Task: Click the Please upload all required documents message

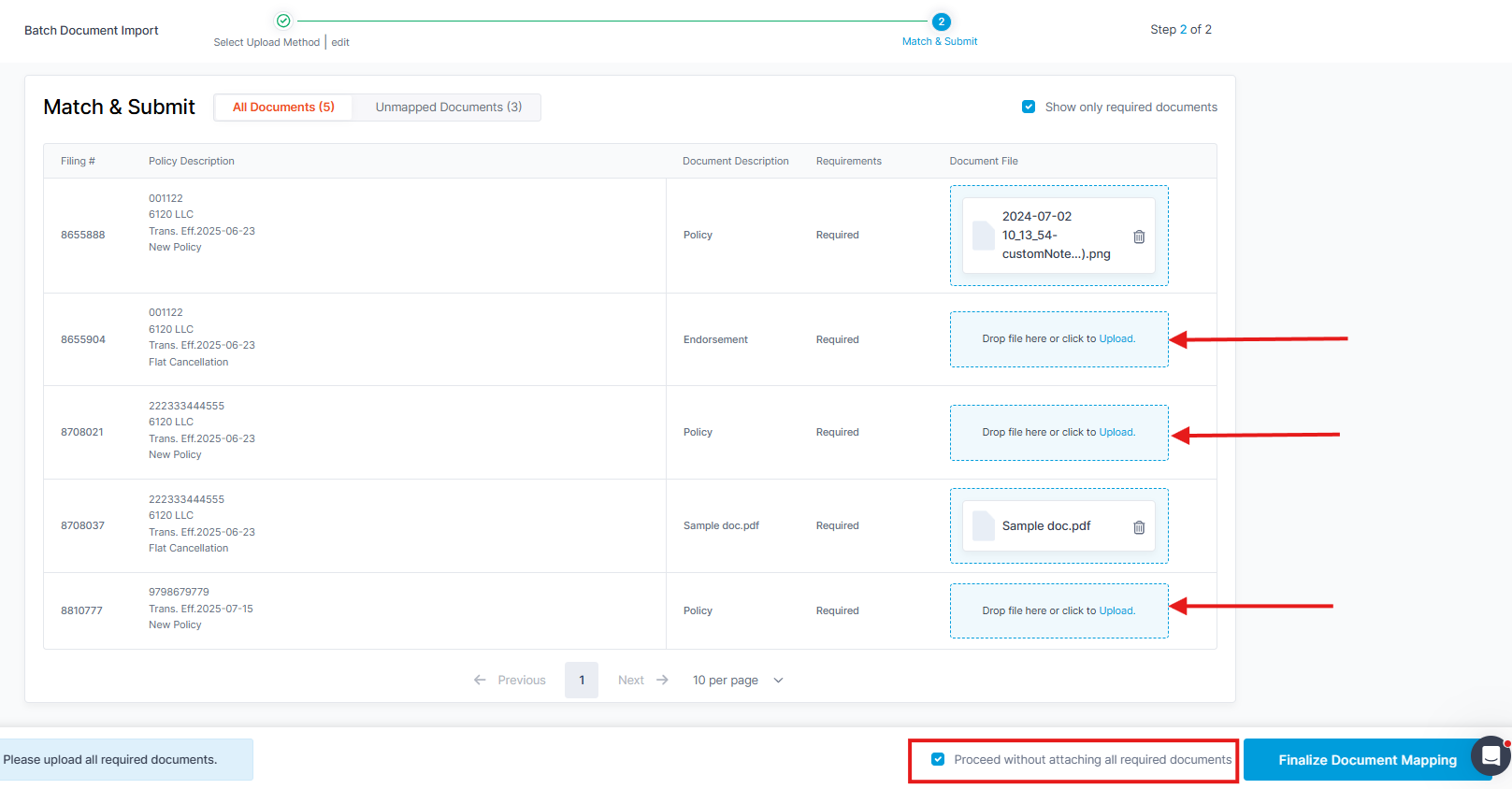Action: point(110,759)
